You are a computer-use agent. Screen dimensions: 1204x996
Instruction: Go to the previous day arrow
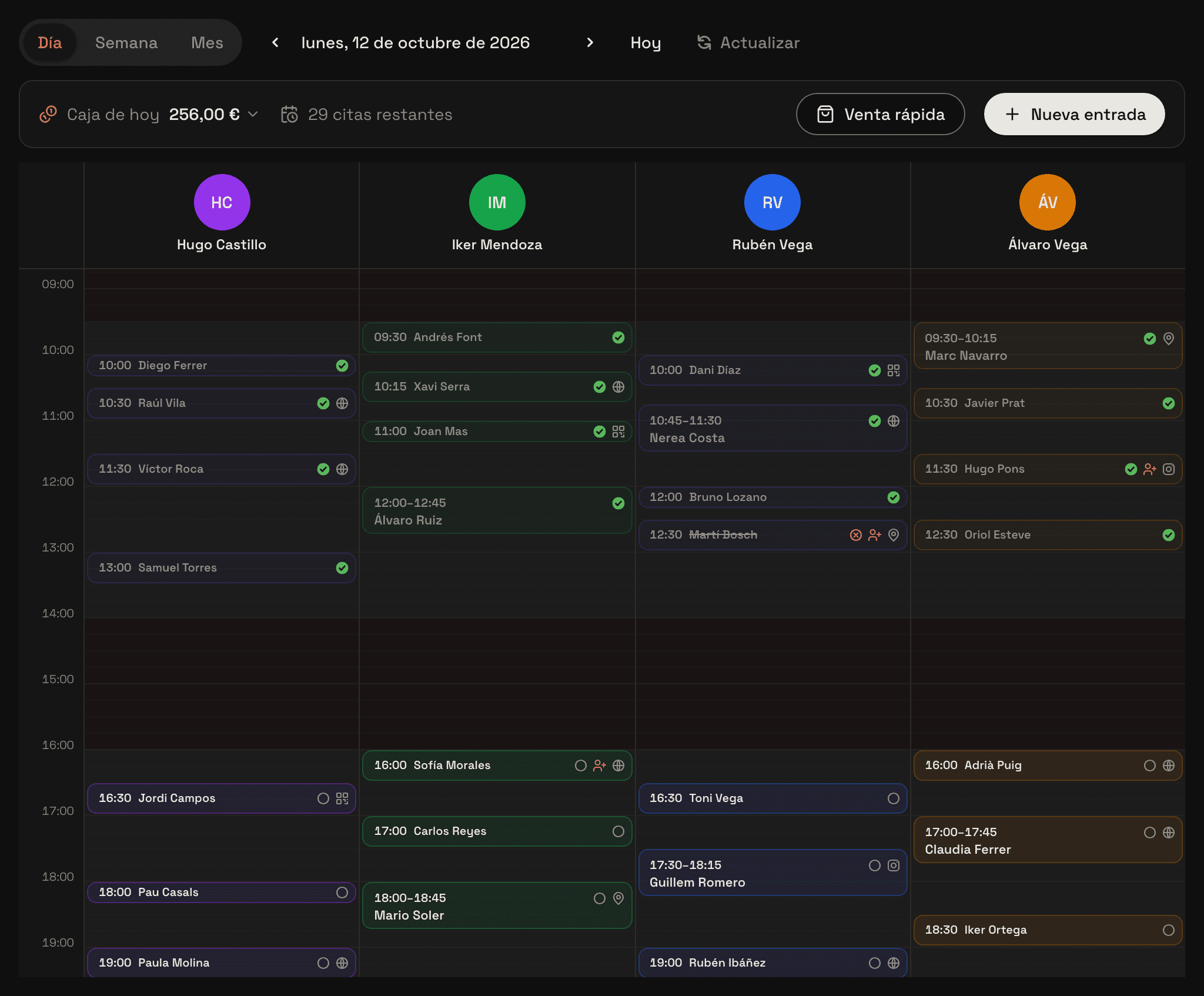click(x=275, y=42)
